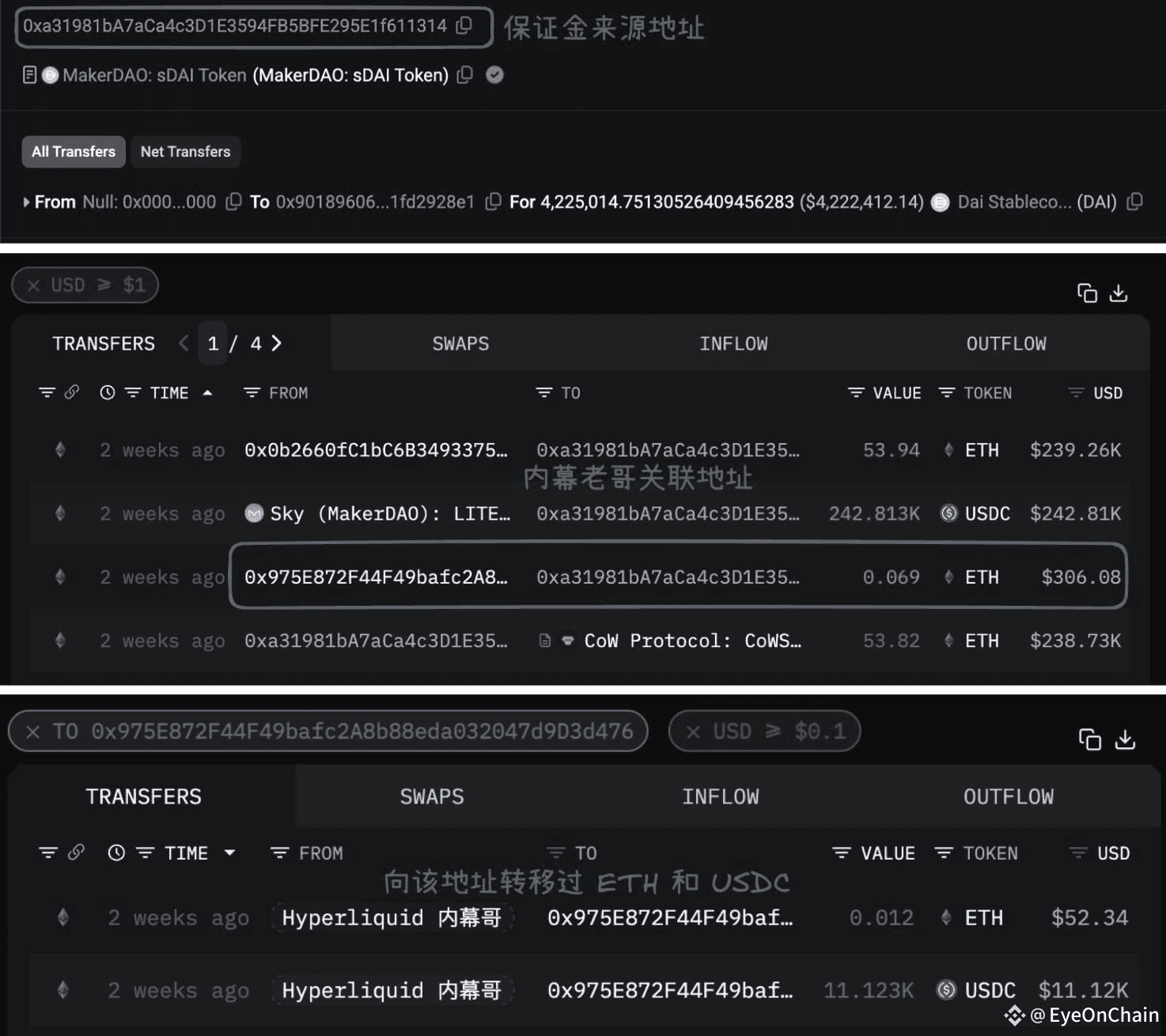Open the Dai Stablecoin (DAI) token link
The image size is (1166, 1036).
click(1037, 202)
